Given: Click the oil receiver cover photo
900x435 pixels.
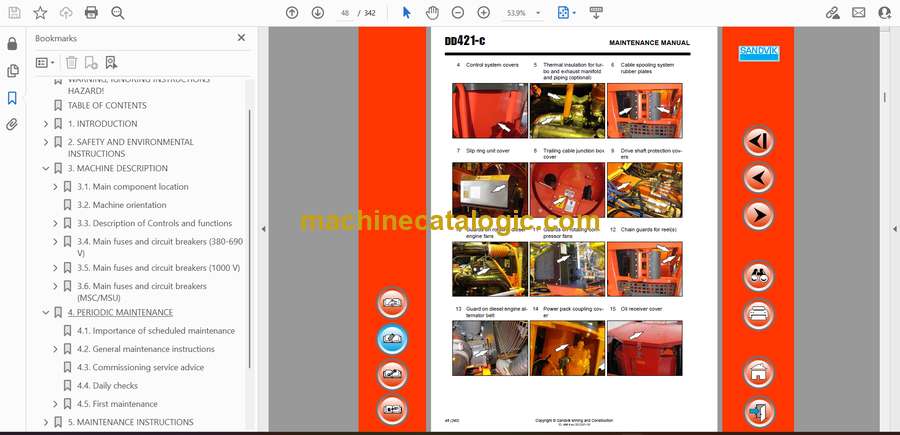Looking at the screenshot, I should pyautogui.click(x=645, y=348).
